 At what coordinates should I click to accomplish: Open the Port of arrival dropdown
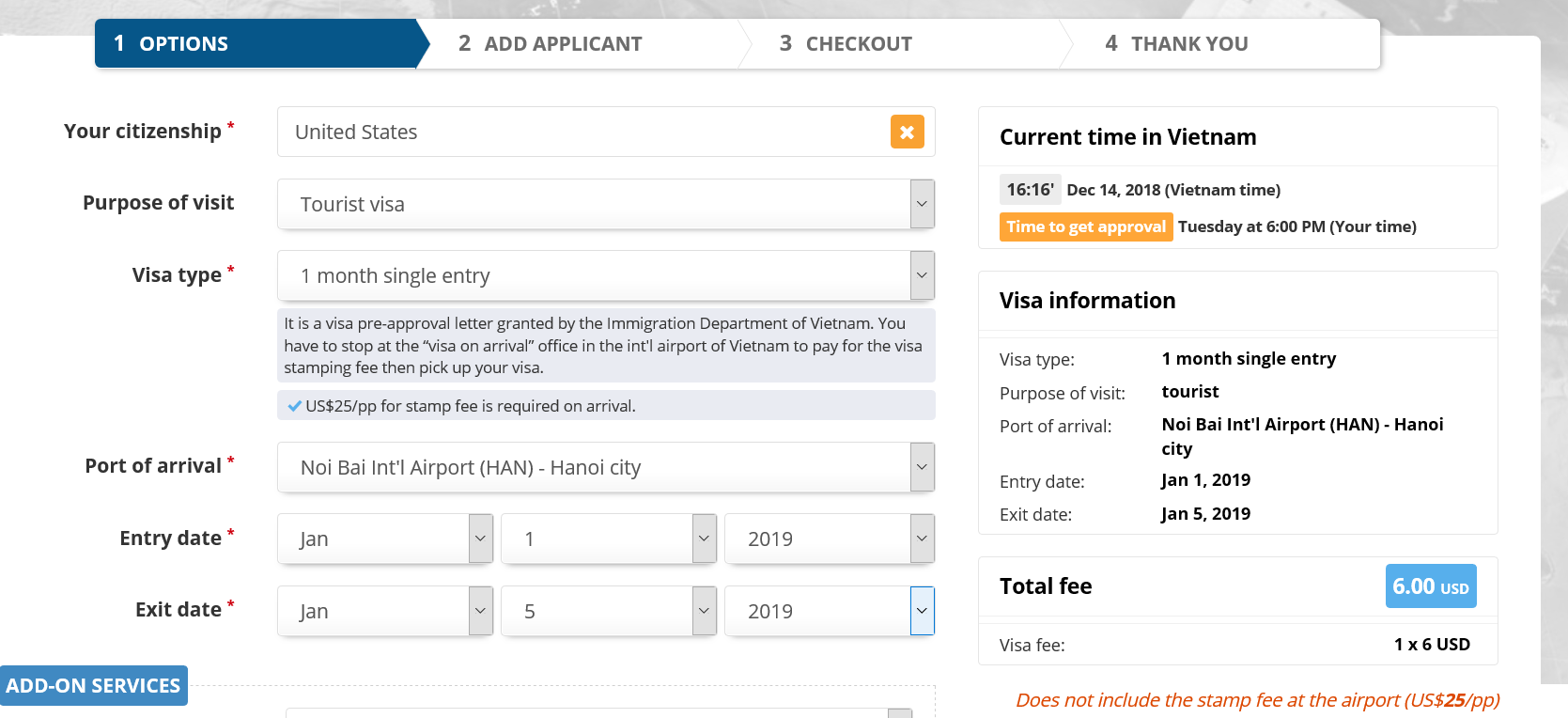point(605,467)
